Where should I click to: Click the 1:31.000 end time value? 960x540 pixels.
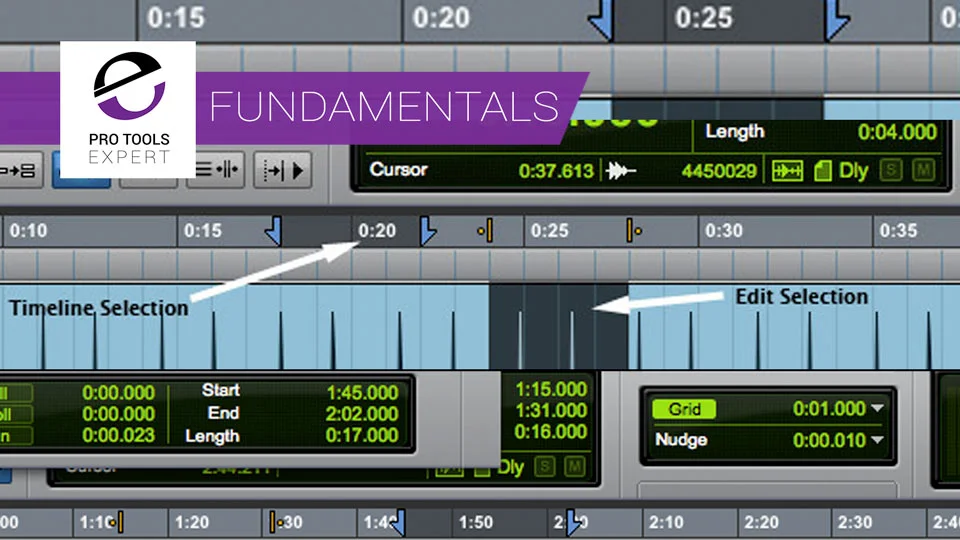coord(551,411)
